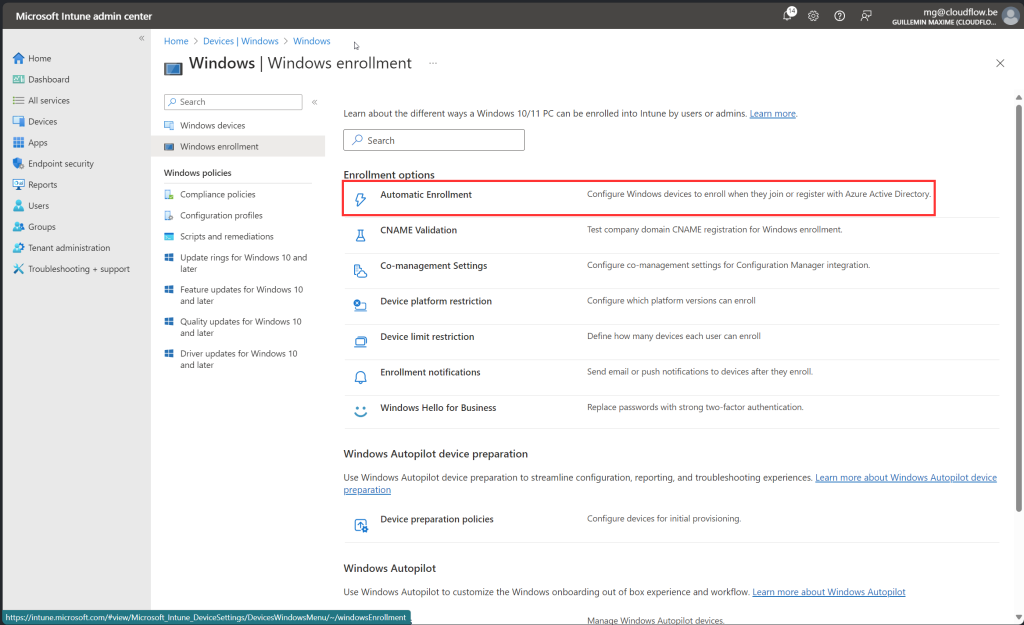Close the Windows enrollment blade
Viewport: 1024px width, 625px height.
point(1000,63)
